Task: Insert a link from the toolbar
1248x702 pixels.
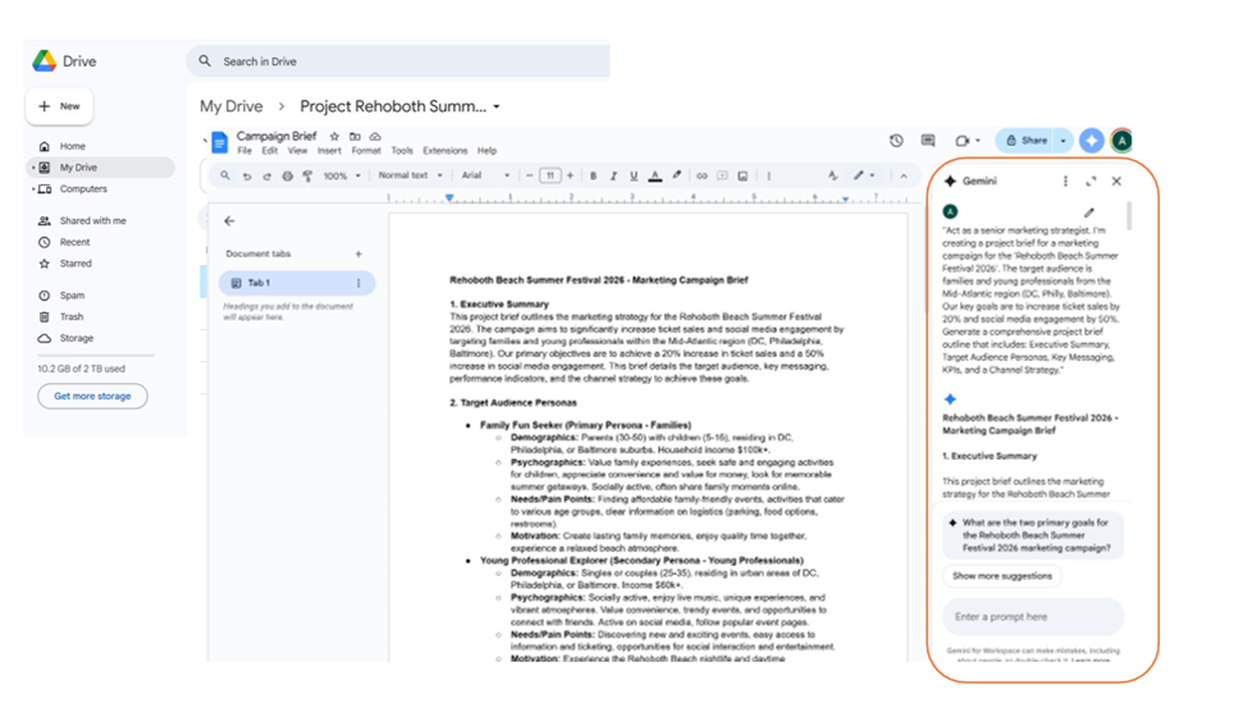Action: pyautogui.click(x=702, y=176)
